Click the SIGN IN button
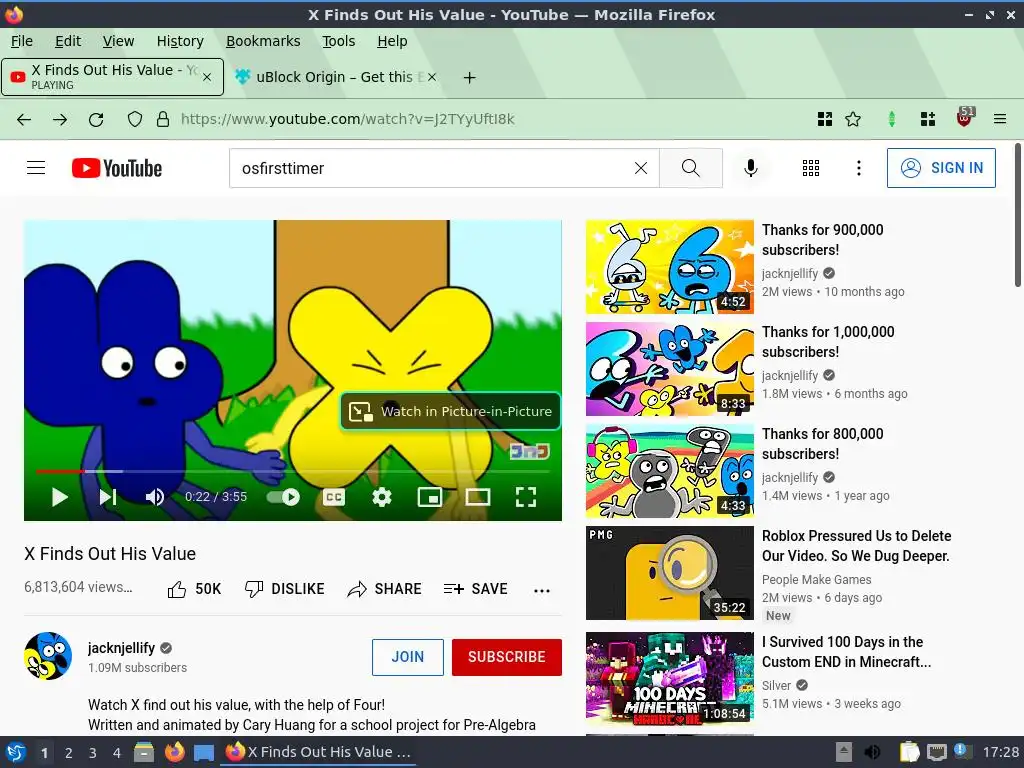 [x=941, y=168]
